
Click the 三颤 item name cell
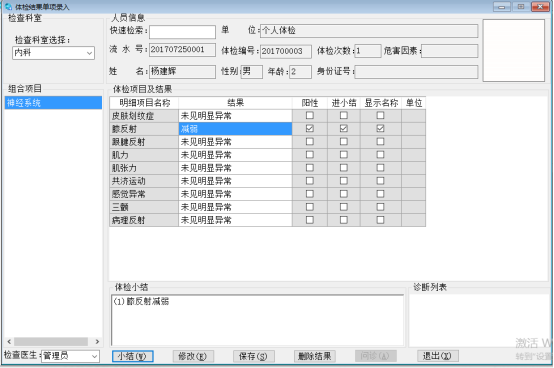[x=144, y=207]
